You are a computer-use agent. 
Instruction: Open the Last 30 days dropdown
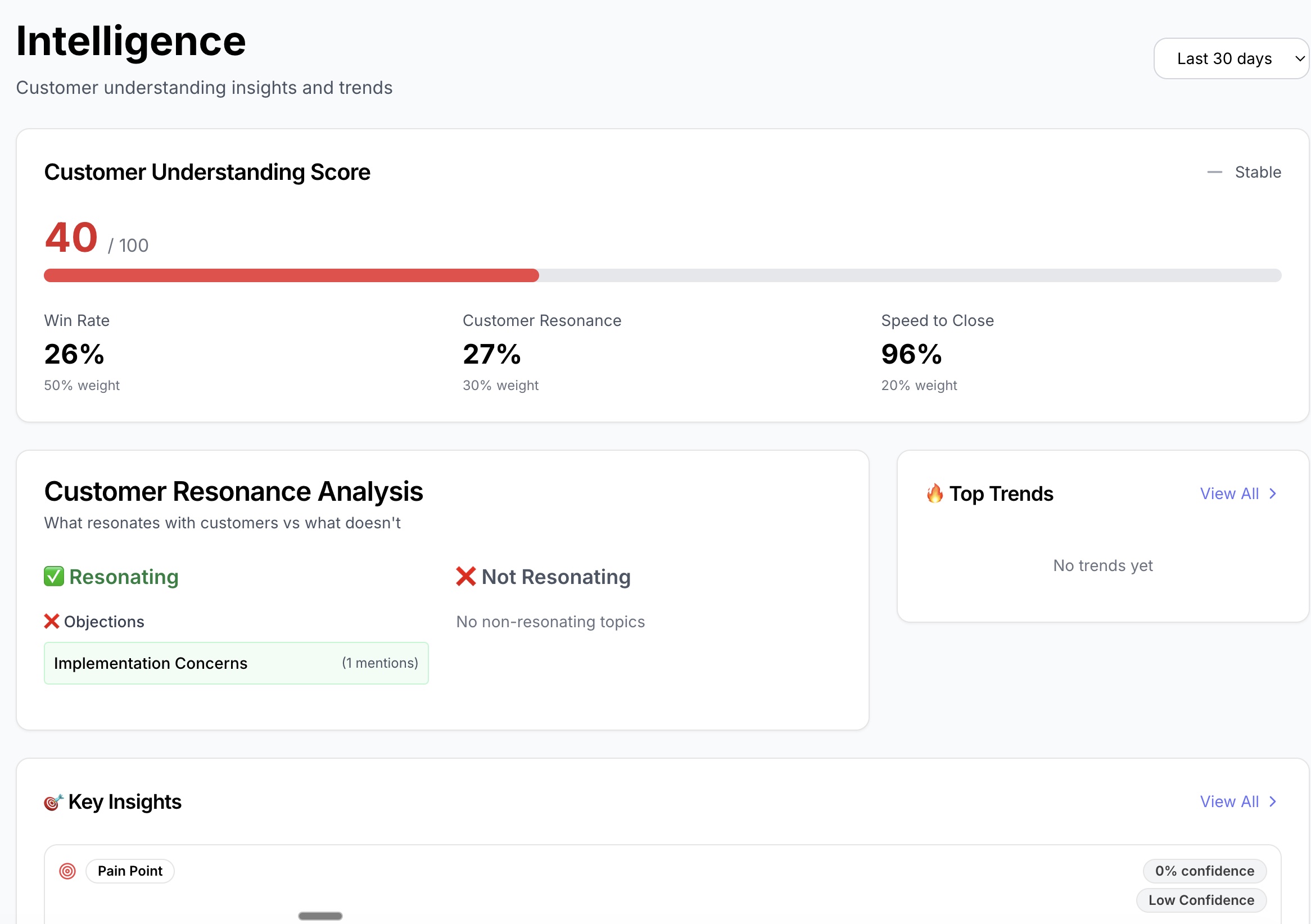point(1224,59)
